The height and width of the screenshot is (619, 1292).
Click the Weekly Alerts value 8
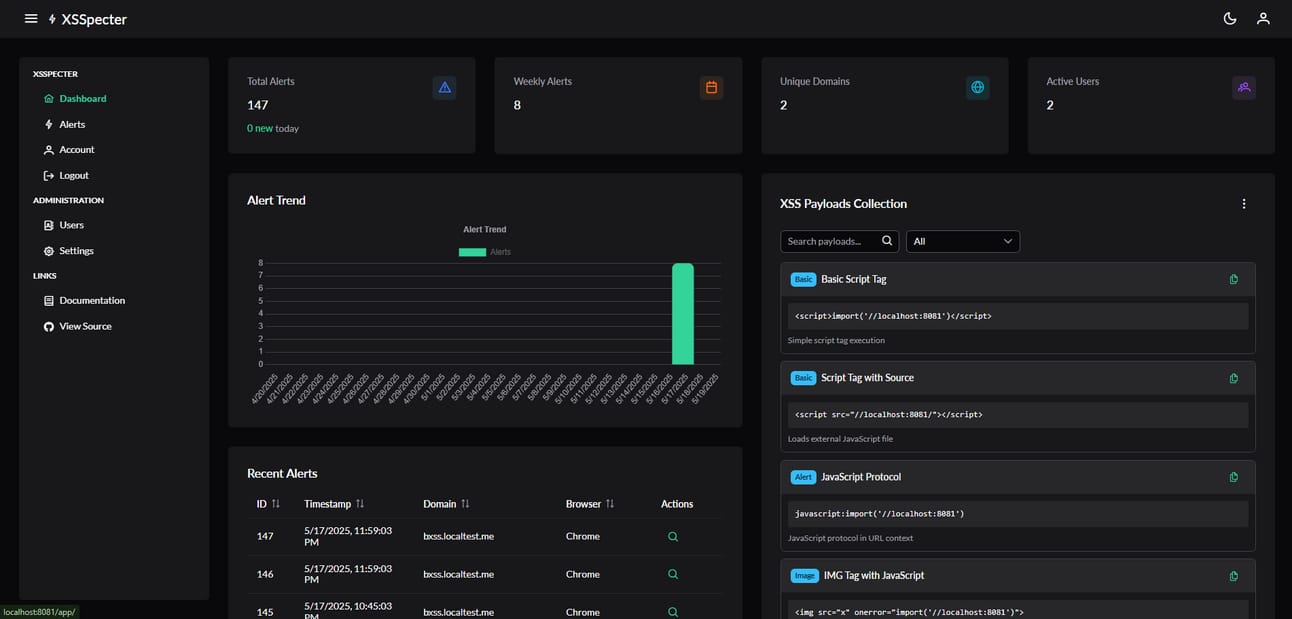[517, 105]
